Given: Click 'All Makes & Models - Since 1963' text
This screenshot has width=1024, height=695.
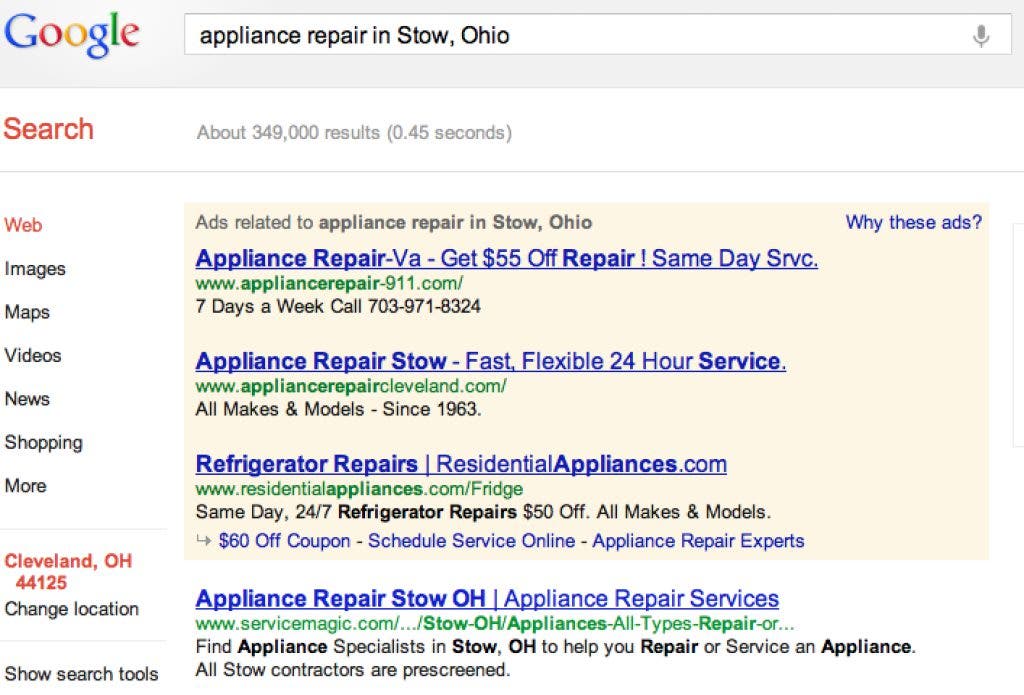Looking at the screenshot, I should pyautogui.click(x=338, y=409).
